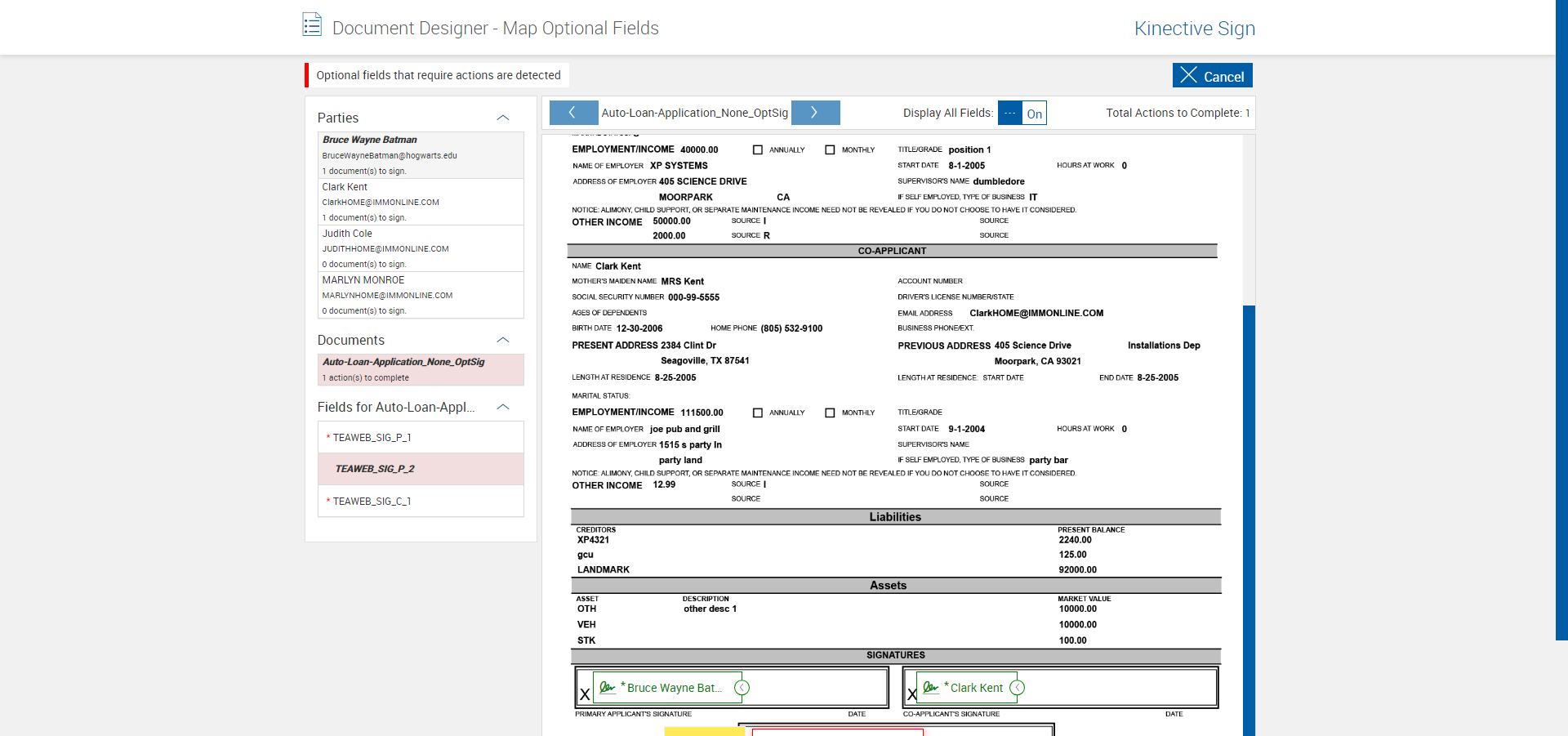Viewport: 1568px width, 736px height.
Task: Click employer name XP SYSTEMS
Action: point(679,165)
